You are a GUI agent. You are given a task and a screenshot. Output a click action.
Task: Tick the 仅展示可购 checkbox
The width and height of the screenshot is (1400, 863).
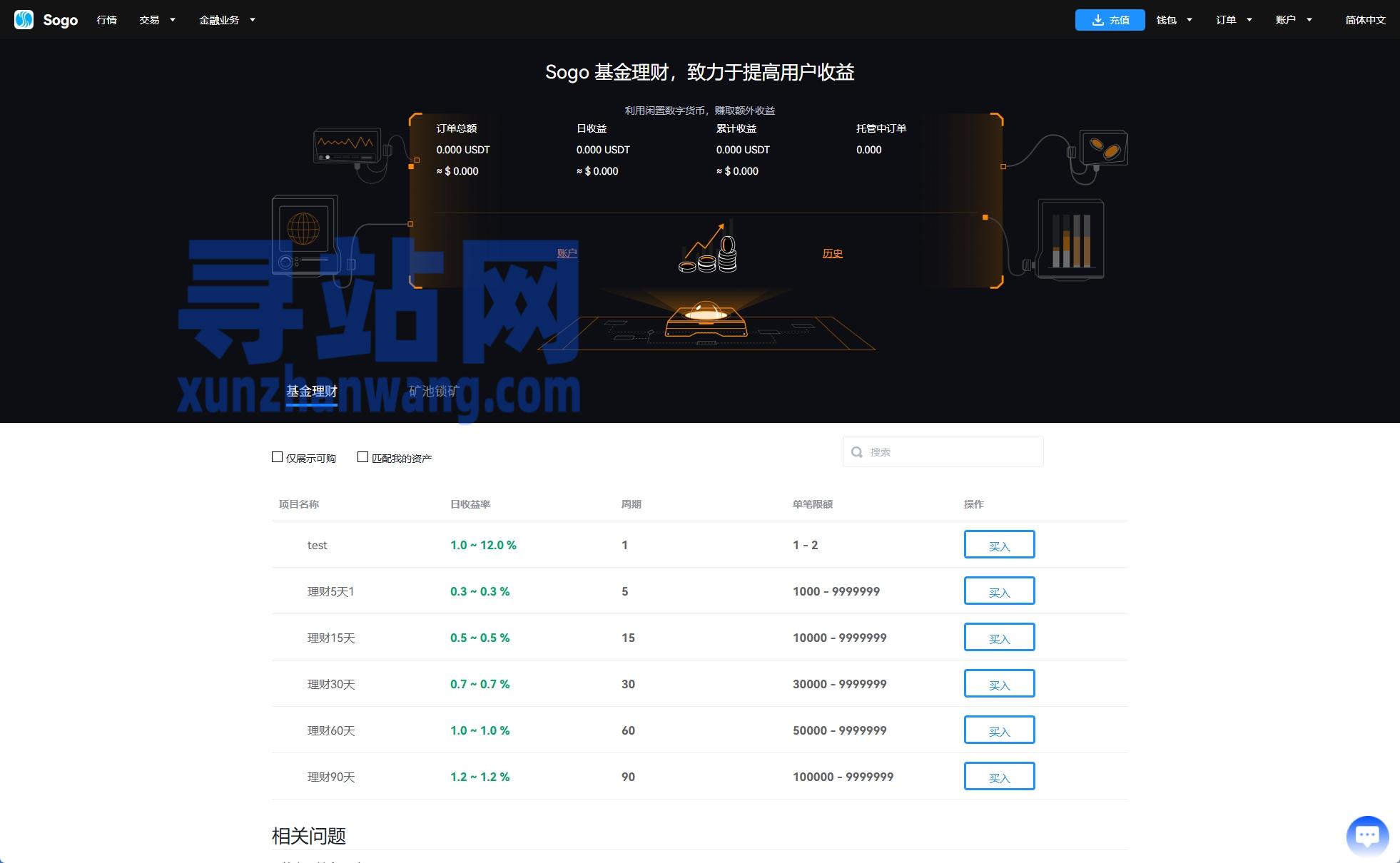pyautogui.click(x=277, y=457)
